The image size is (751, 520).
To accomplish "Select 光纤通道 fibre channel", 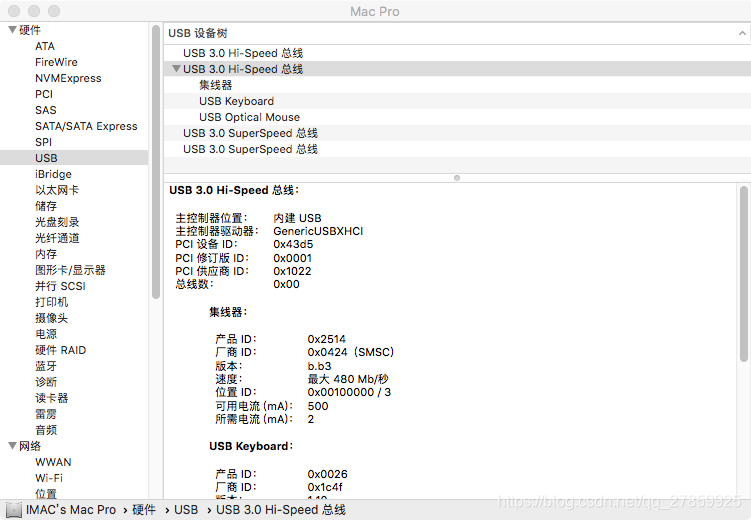I will pyautogui.click(x=57, y=238).
